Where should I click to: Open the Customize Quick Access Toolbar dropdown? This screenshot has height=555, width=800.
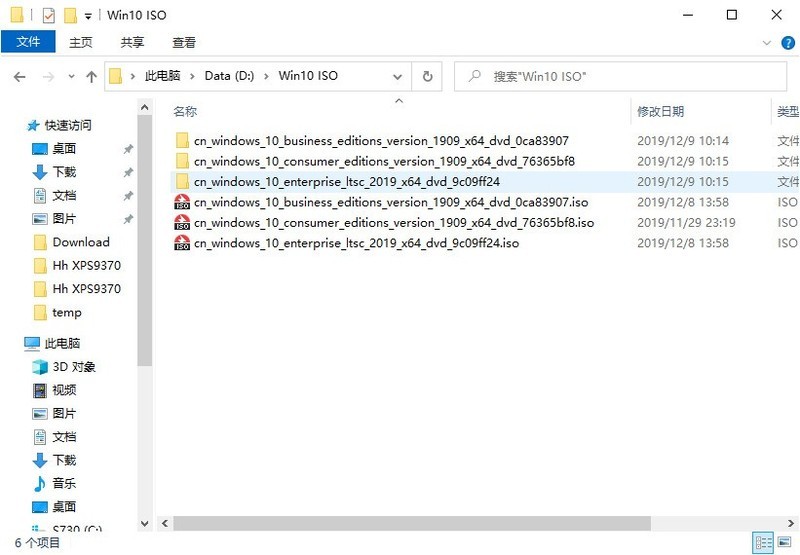[88, 16]
